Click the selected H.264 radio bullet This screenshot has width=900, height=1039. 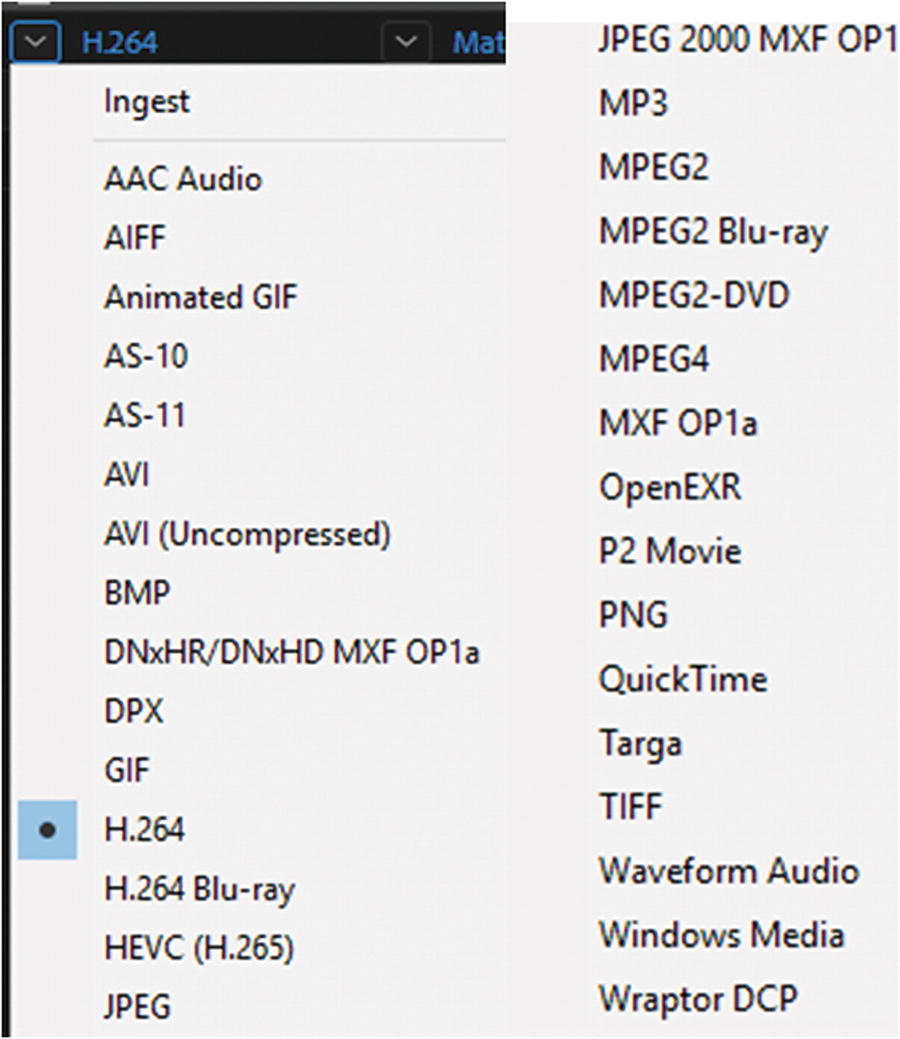47,830
